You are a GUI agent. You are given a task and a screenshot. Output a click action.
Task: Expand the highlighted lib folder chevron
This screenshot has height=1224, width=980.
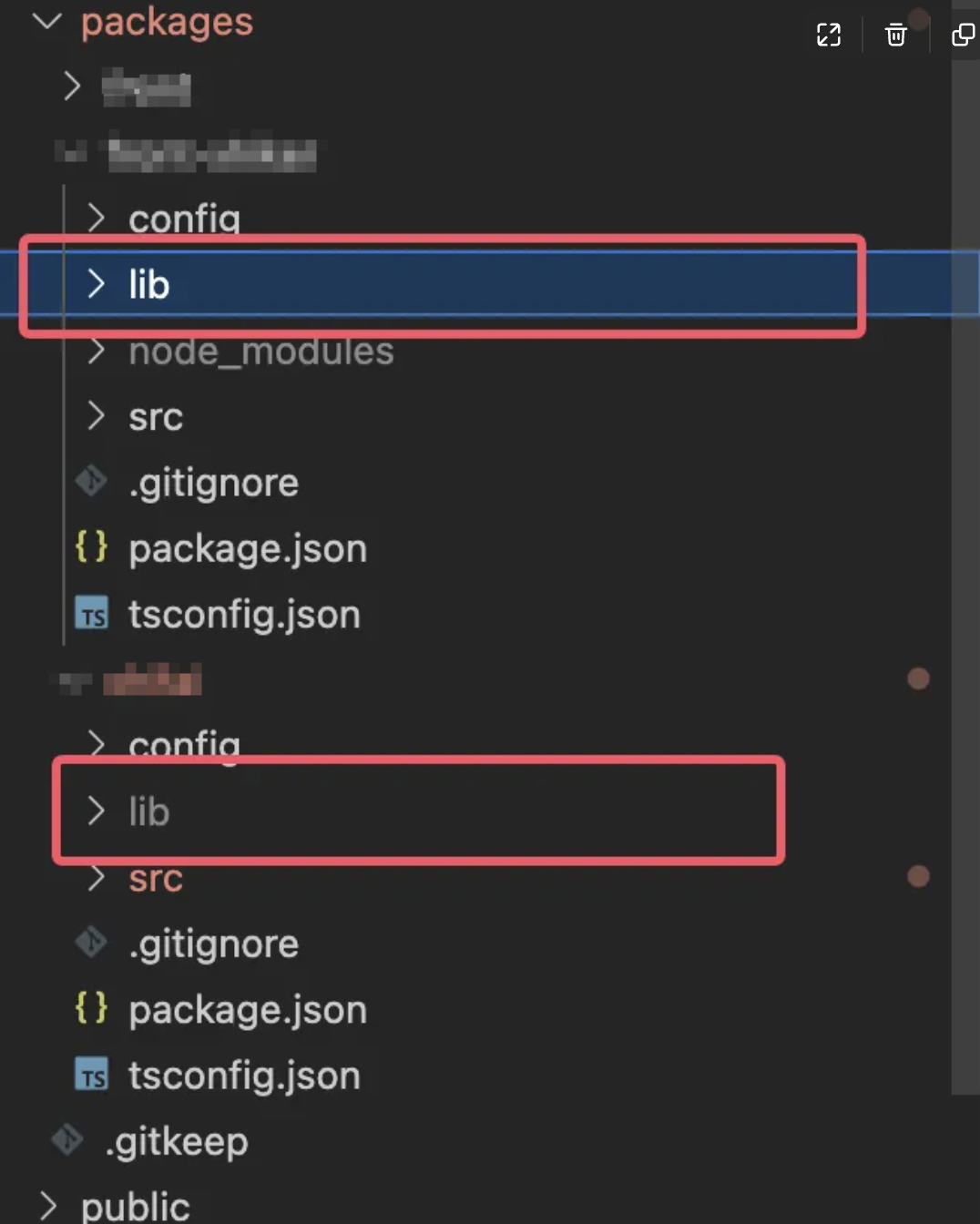(96, 284)
